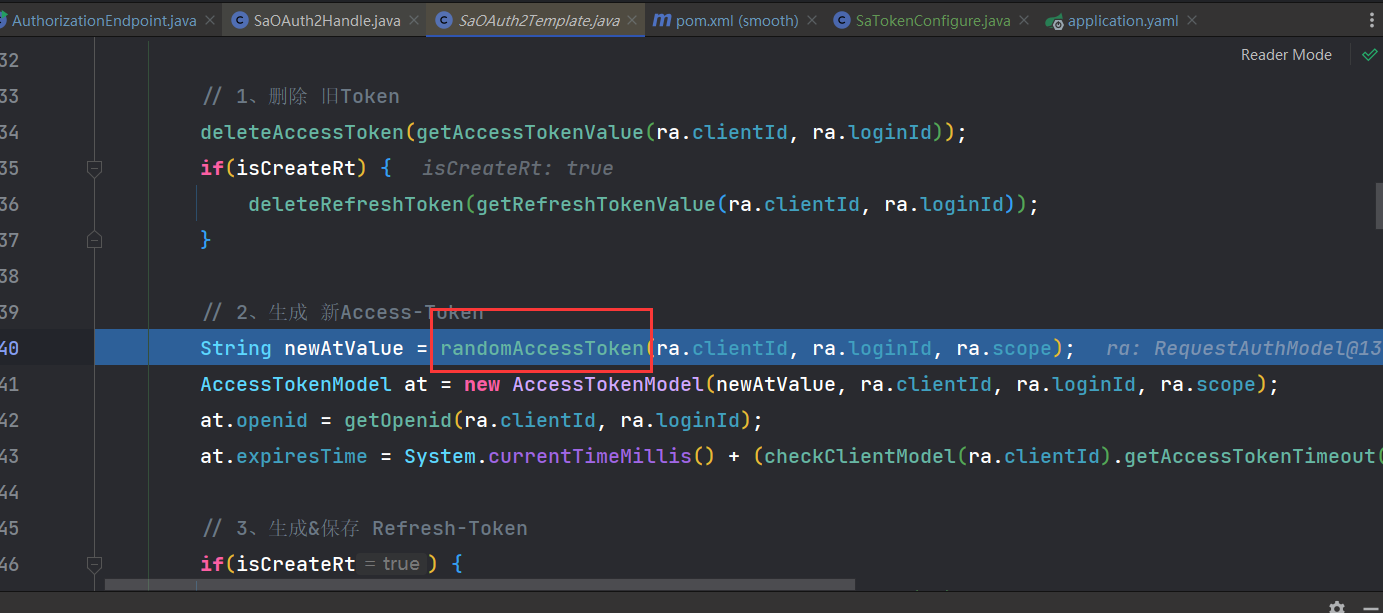
Task: Collapse the code block at line 46
Action: click(x=94, y=564)
